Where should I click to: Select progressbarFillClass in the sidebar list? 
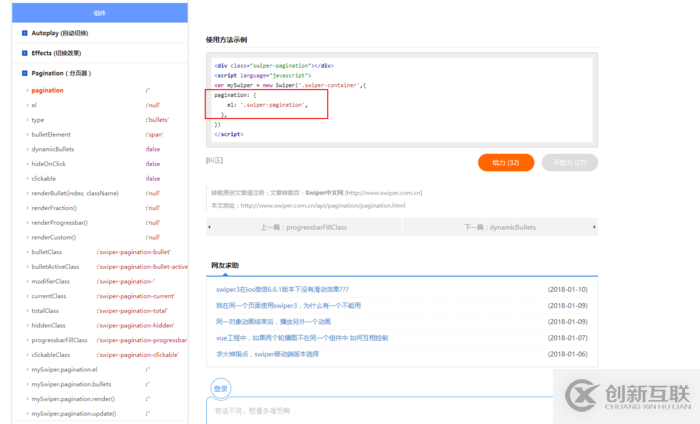(x=59, y=341)
